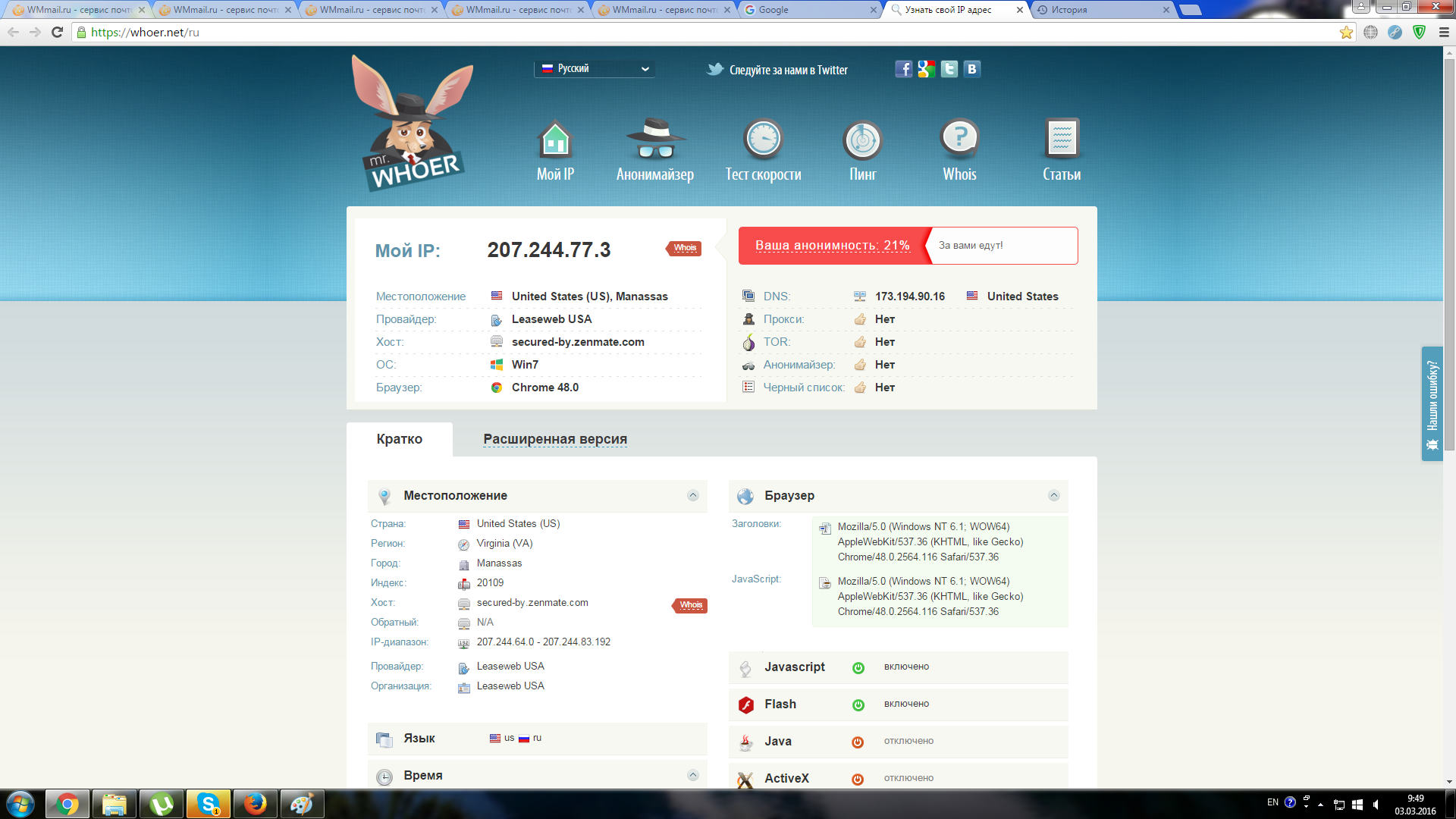Reload the page with refresh icon
Viewport: 1456px width, 819px height.
[x=57, y=32]
